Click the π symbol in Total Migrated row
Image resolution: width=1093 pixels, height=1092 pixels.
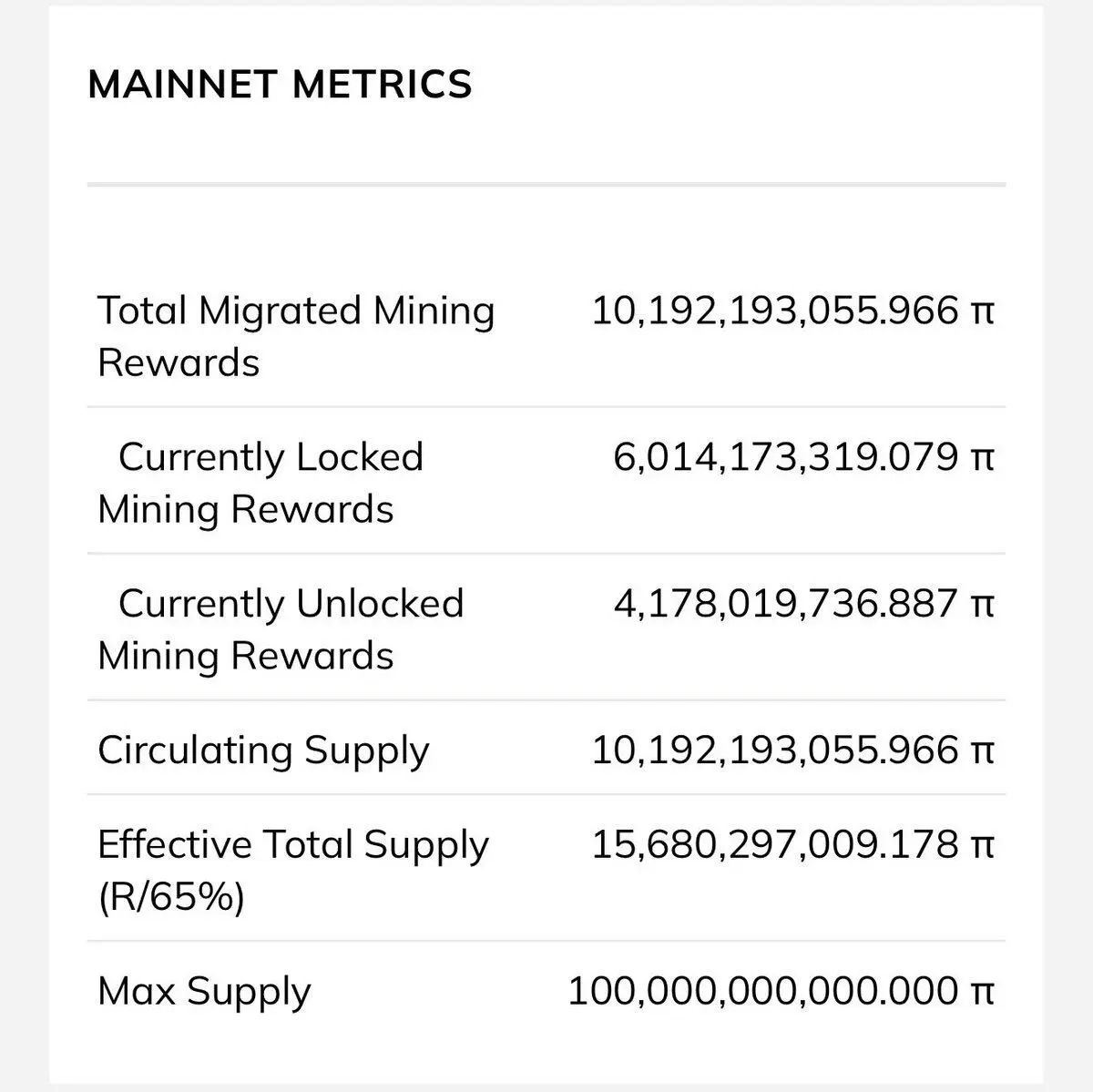pyautogui.click(x=982, y=312)
